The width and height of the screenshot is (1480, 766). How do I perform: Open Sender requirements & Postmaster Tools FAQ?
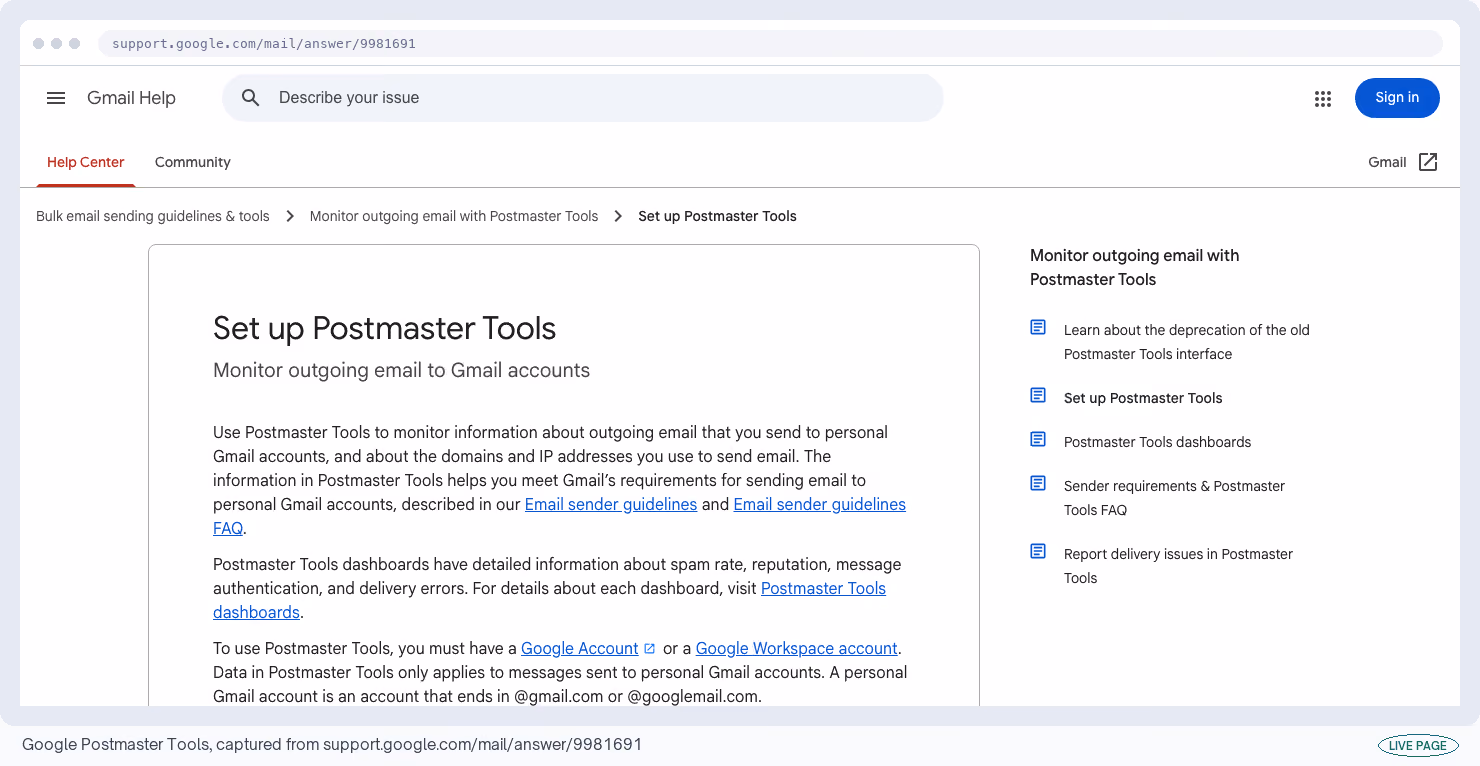click(x=1174, y=498)
